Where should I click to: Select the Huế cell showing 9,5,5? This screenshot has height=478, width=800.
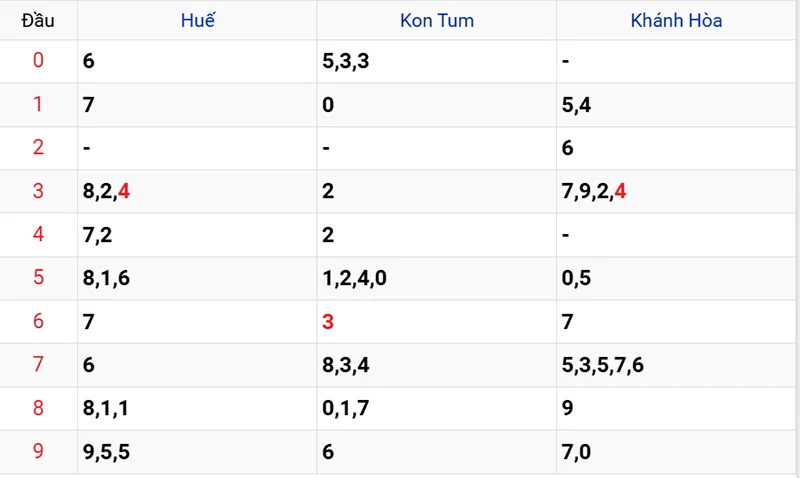click(106, 452)
